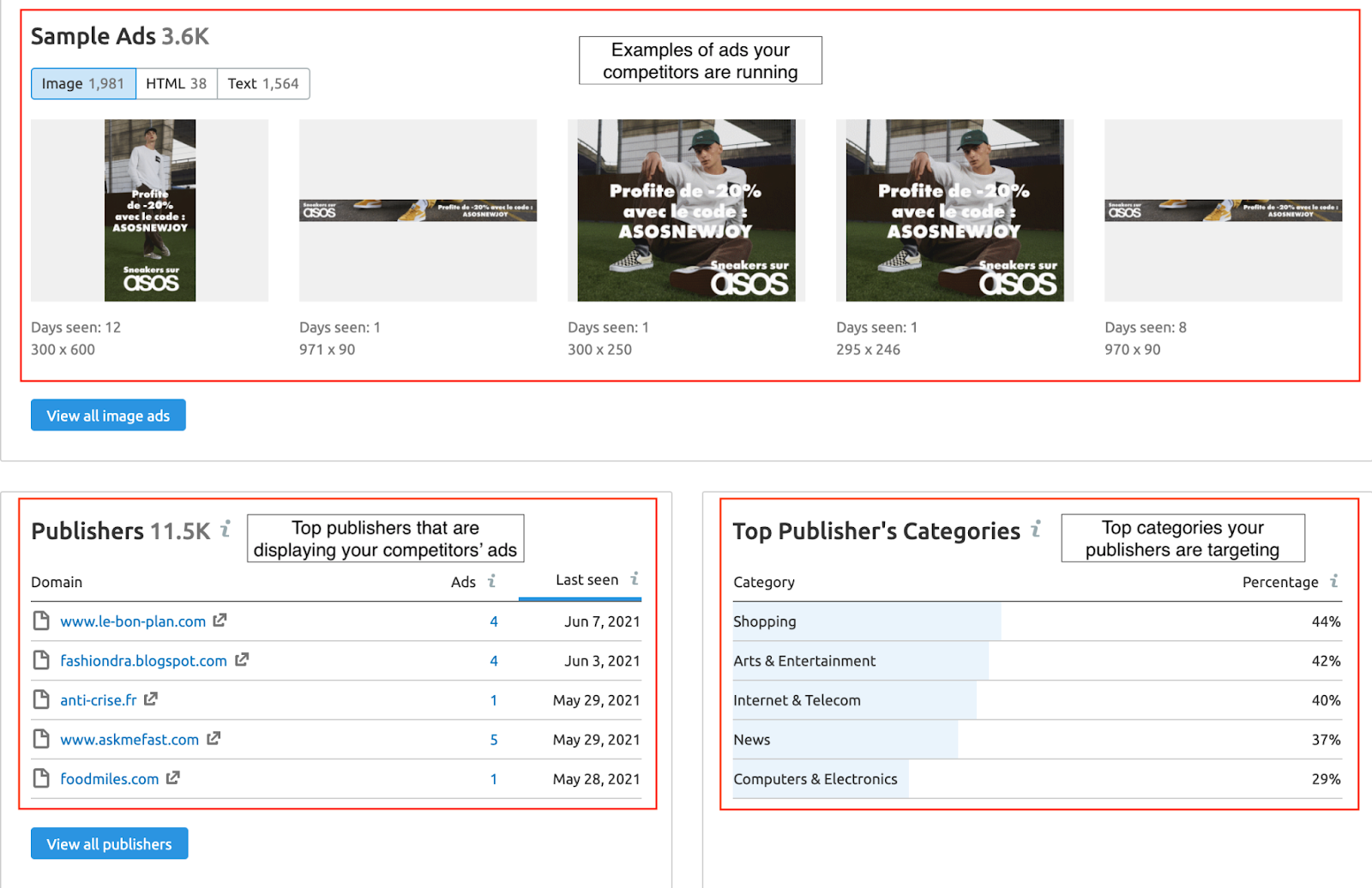Click info icon beside Publishers 11.5K heading
Screen dimensions: 1372x888
(226, 529)
